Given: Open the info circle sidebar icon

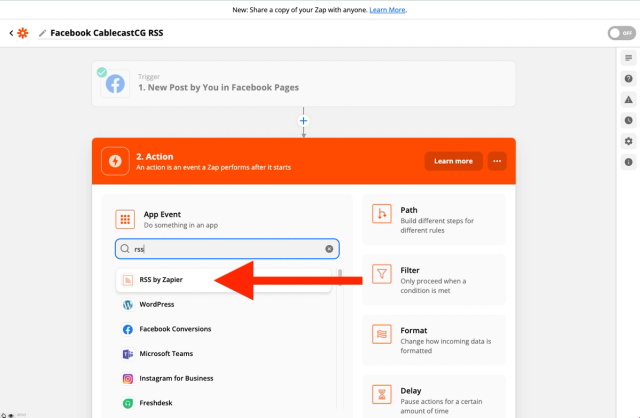Looking at the screenshot, I should (629, 162).
